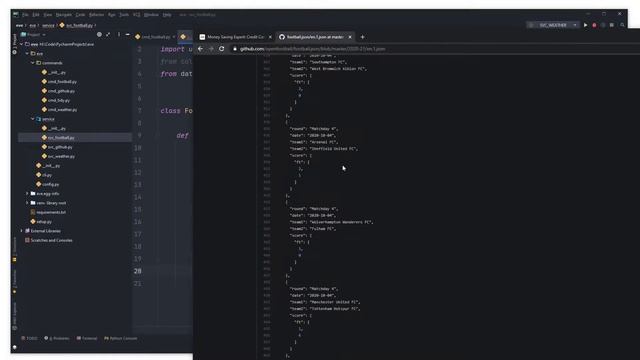Expand the venv library root folder
This screenshot has height=360, width=640.
coord(27,203)
